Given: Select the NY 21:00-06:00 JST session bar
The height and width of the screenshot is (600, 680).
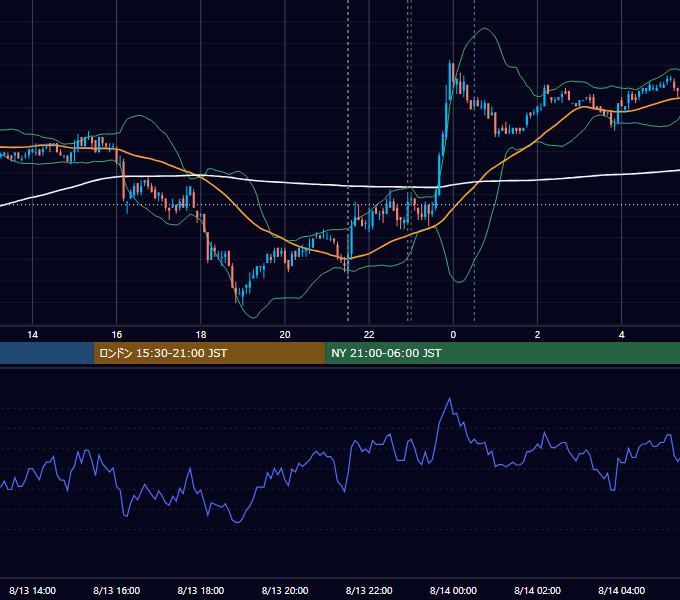Looking at the screenshot, I should [x=503, y=353].
